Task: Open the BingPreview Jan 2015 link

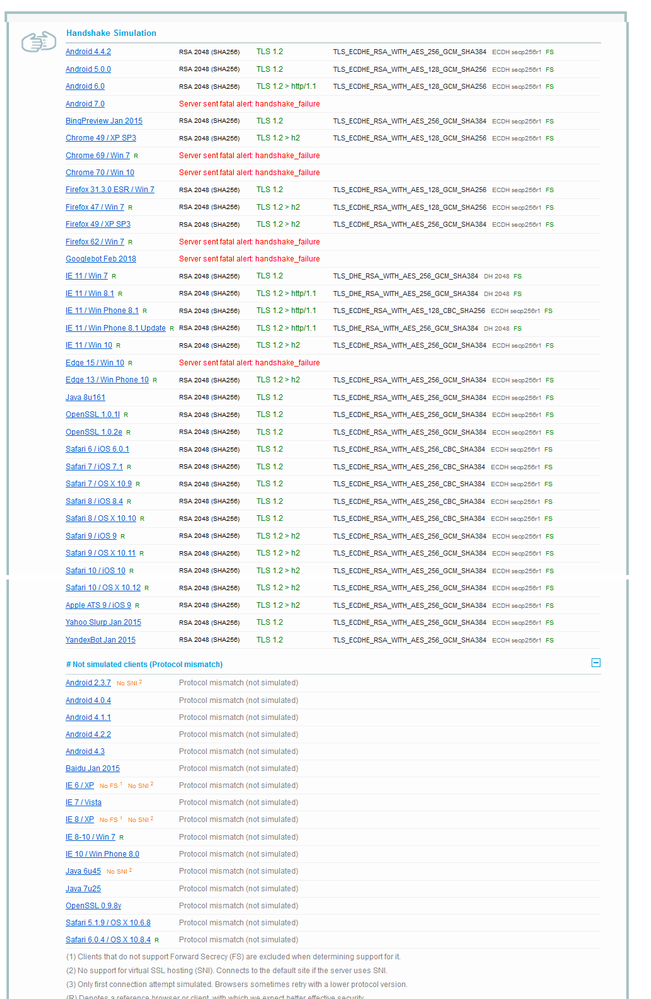Action: 104,121
